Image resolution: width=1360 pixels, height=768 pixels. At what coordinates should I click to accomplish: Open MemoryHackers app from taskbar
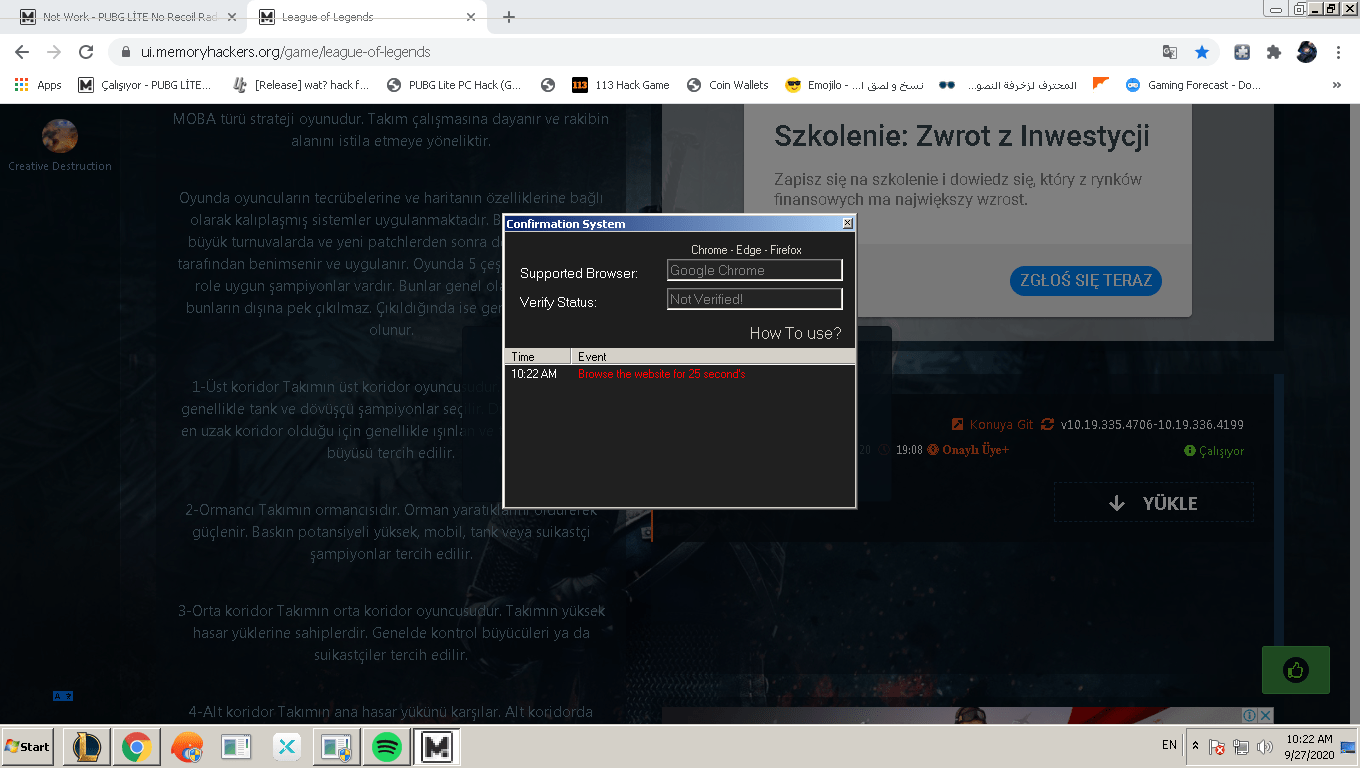click(x=436, y=746)
